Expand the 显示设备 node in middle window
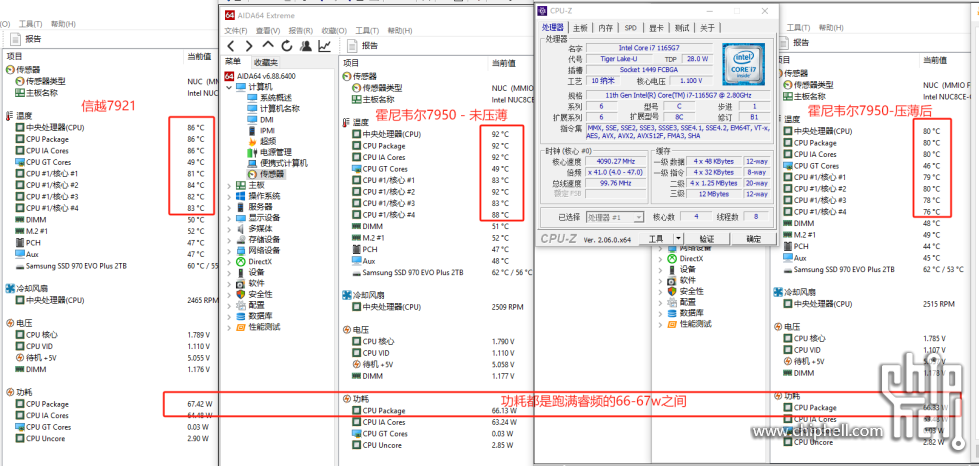Image resolution: width=979 pixels, height=466 pixels. tap(229, 218)
